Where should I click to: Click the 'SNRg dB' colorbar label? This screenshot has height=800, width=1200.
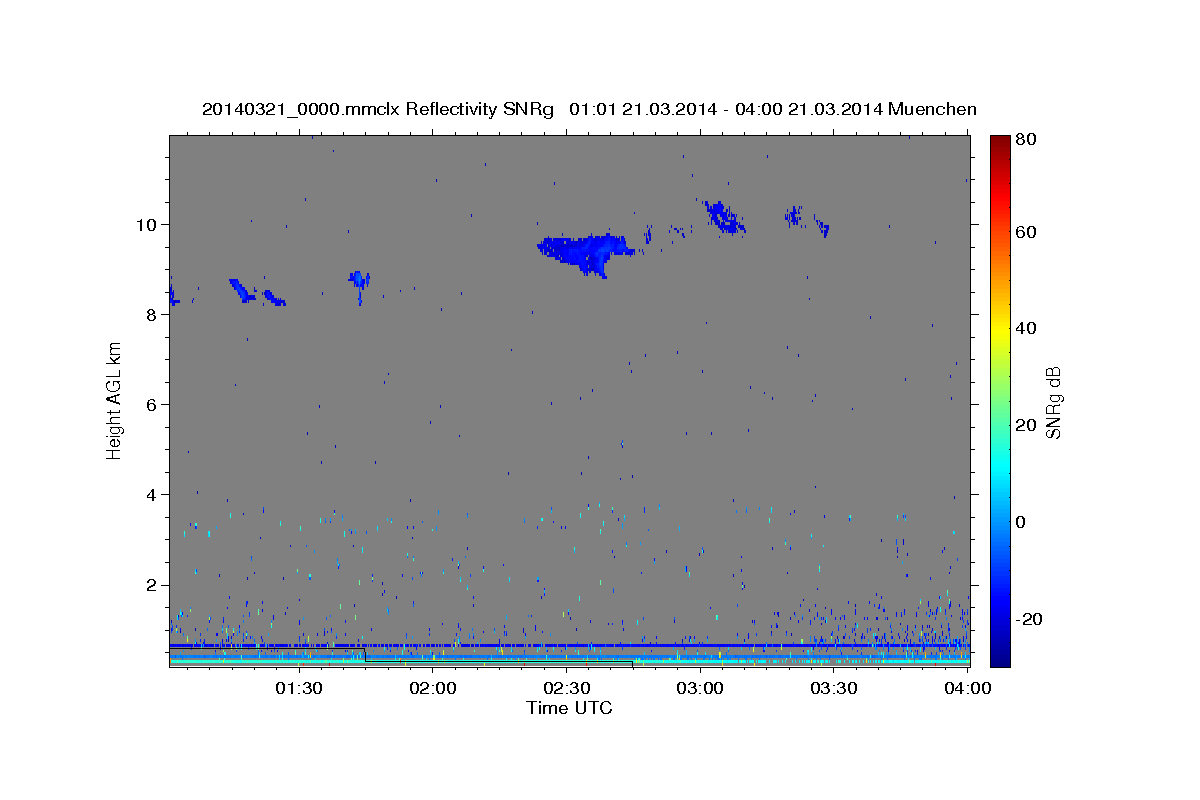(1053, 402)
